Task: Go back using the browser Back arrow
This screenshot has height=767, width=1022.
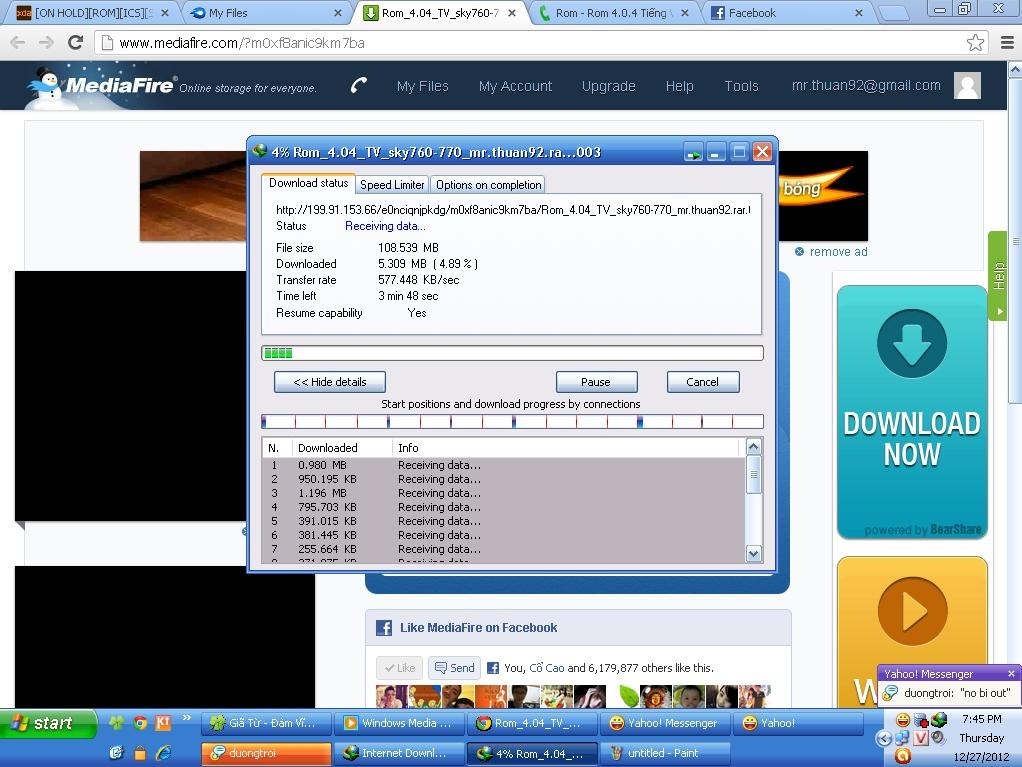Action: point(18,43)
